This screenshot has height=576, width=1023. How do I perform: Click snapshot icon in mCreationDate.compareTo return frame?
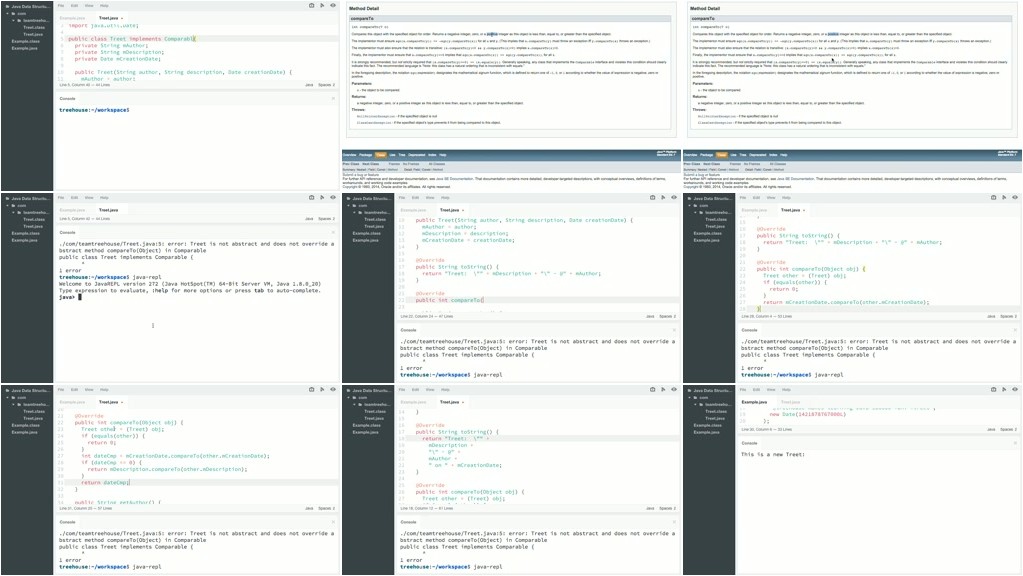point(994,197)
